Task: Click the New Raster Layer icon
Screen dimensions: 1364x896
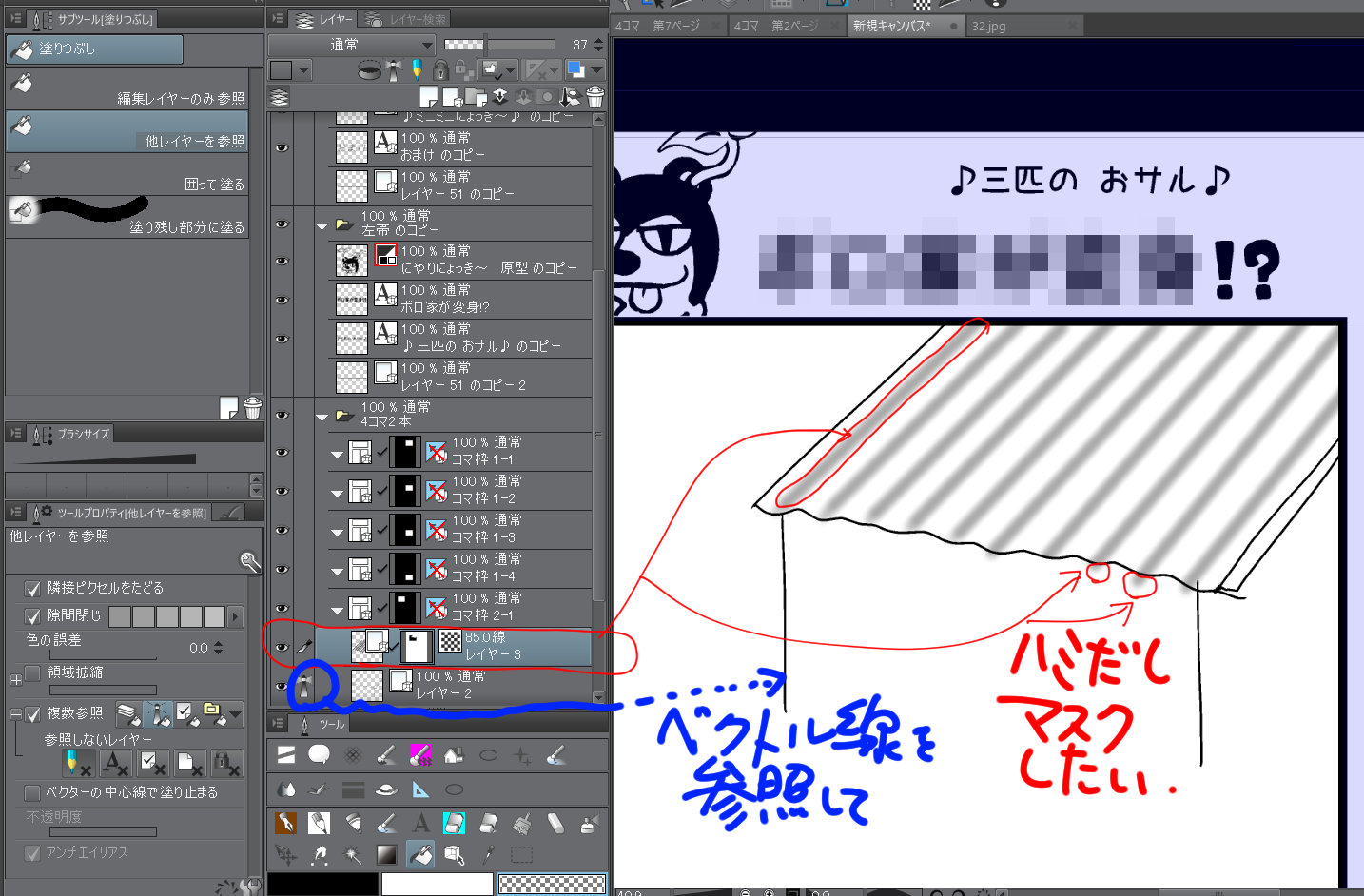Action: 429,97
